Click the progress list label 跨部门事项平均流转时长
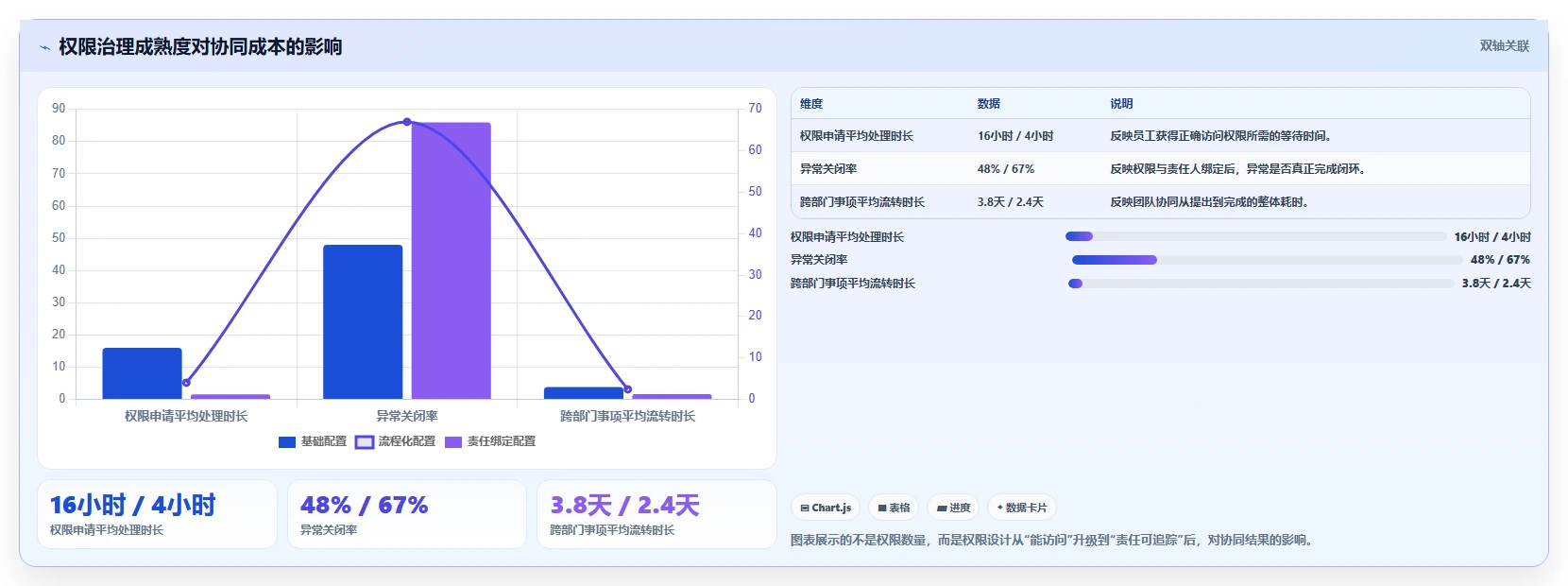The height and width of the screenshot is (586, 1568). tap(853, 284)
